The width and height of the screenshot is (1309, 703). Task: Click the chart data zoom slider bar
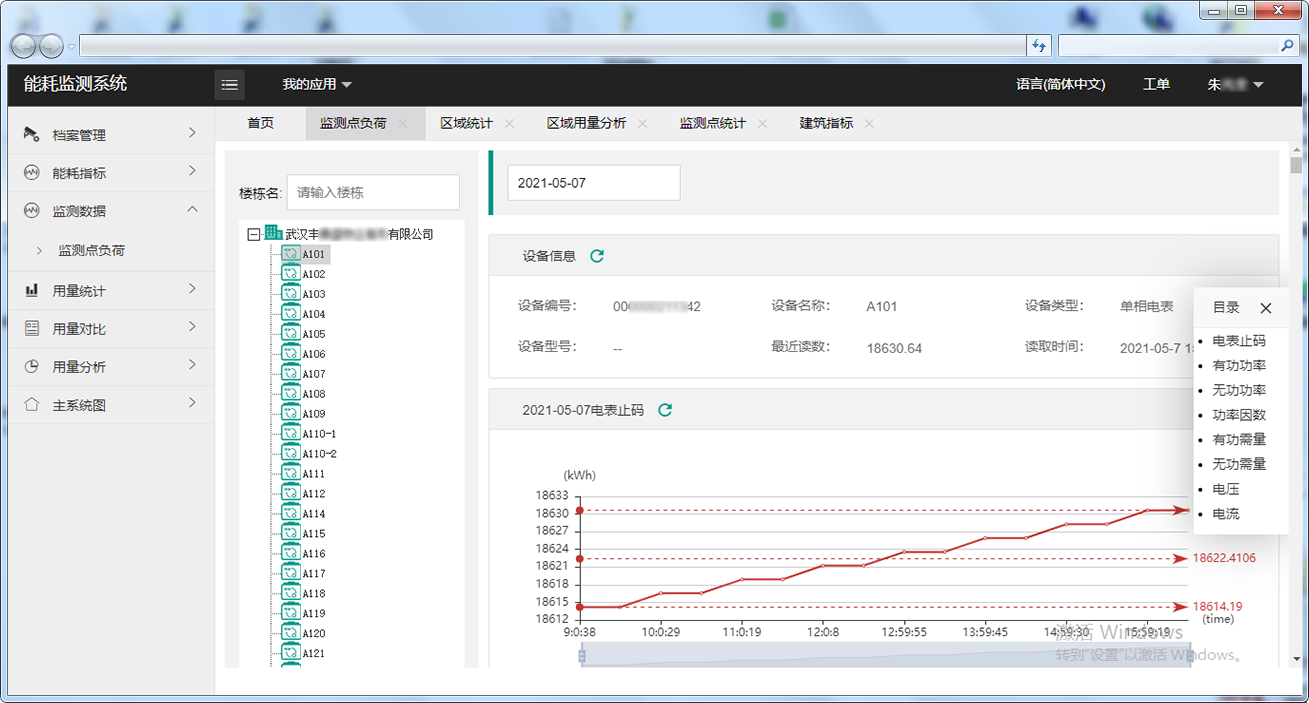886,656
